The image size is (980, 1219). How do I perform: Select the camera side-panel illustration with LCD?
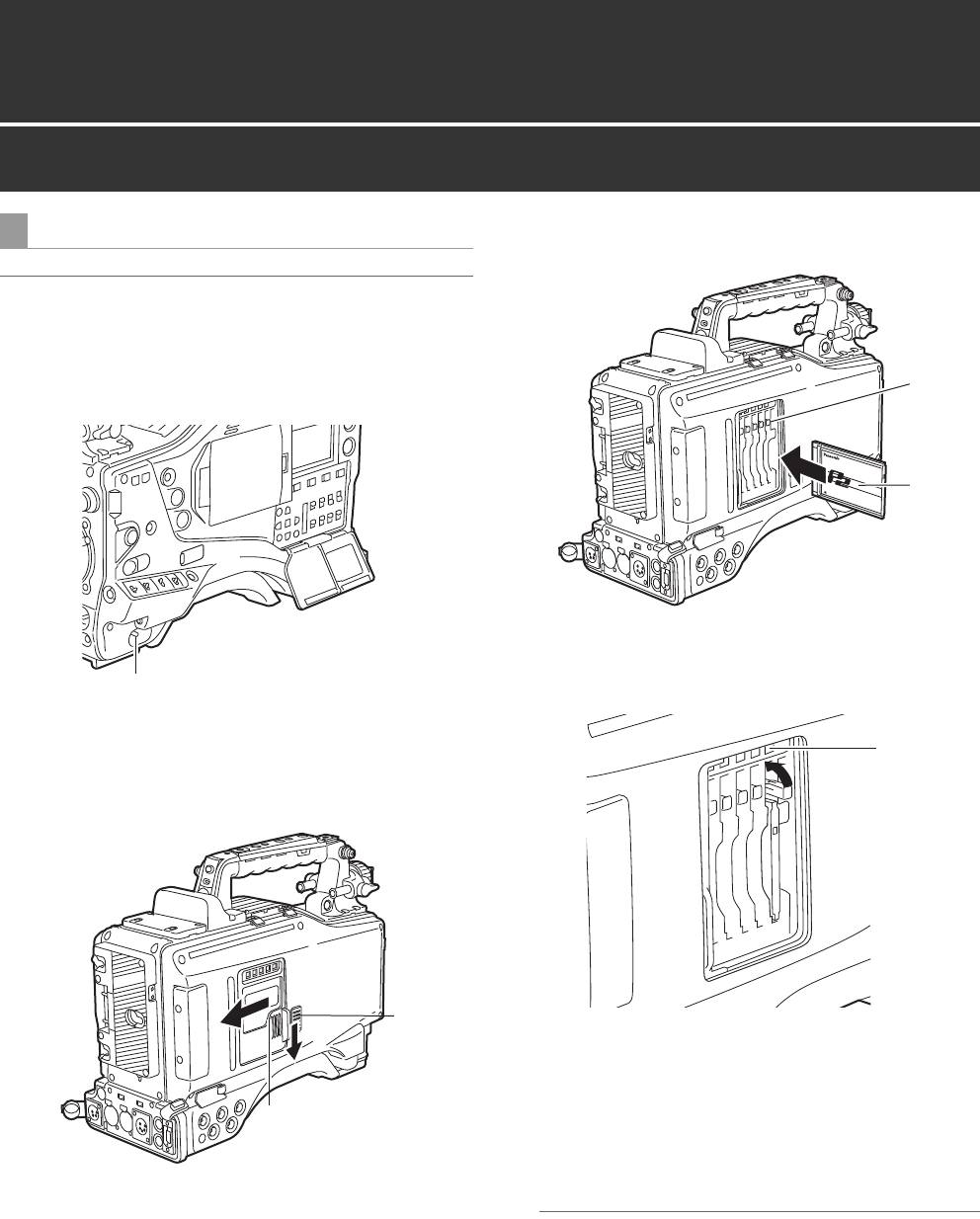(228, 548)
